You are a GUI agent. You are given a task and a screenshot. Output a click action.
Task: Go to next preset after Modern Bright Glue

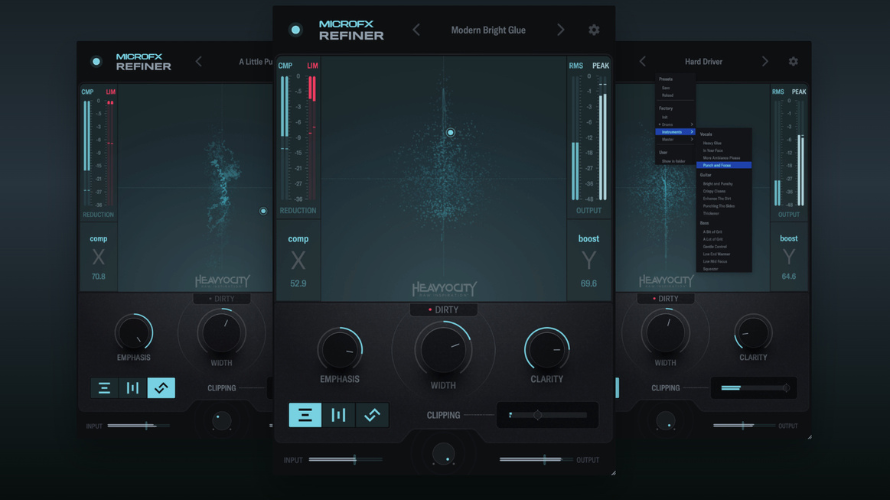pyautogui.click(x=560, y=30)
